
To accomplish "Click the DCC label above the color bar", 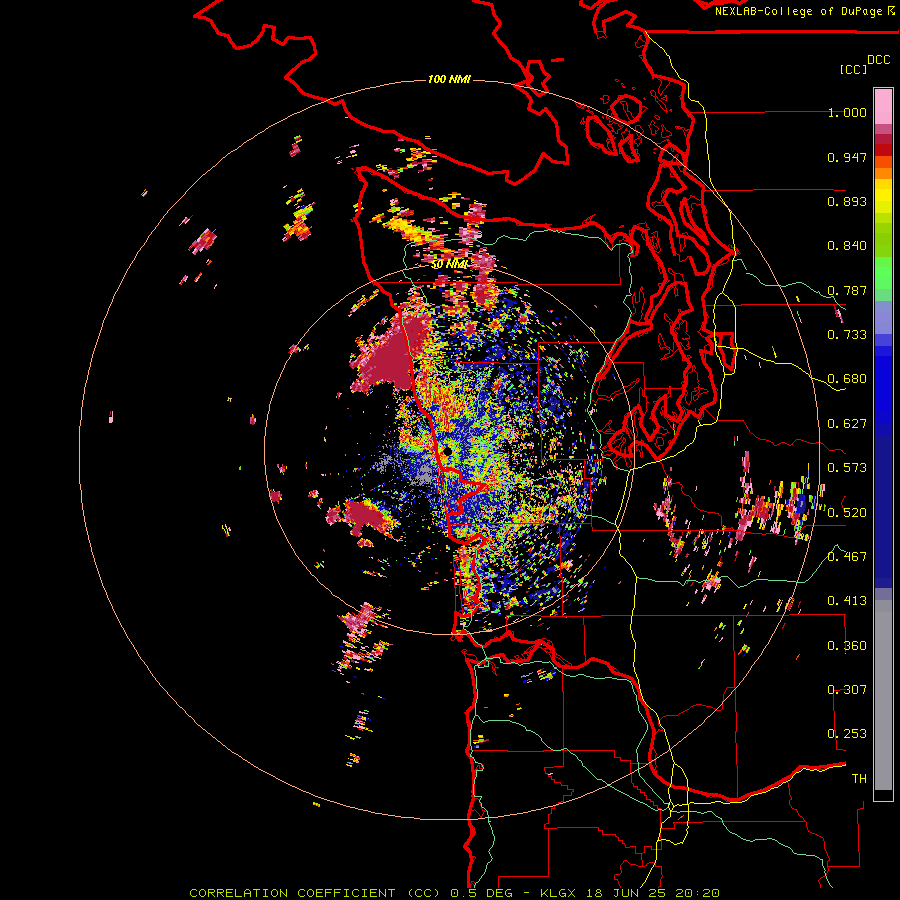I will click(x=878, y=60).
